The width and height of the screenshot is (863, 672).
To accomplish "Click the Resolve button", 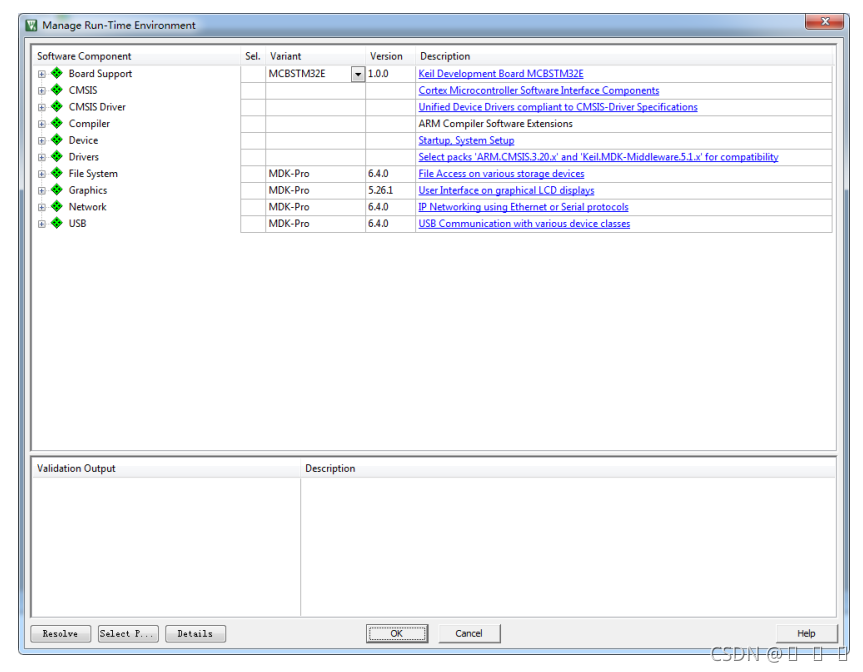I will (x=60, y=633).
